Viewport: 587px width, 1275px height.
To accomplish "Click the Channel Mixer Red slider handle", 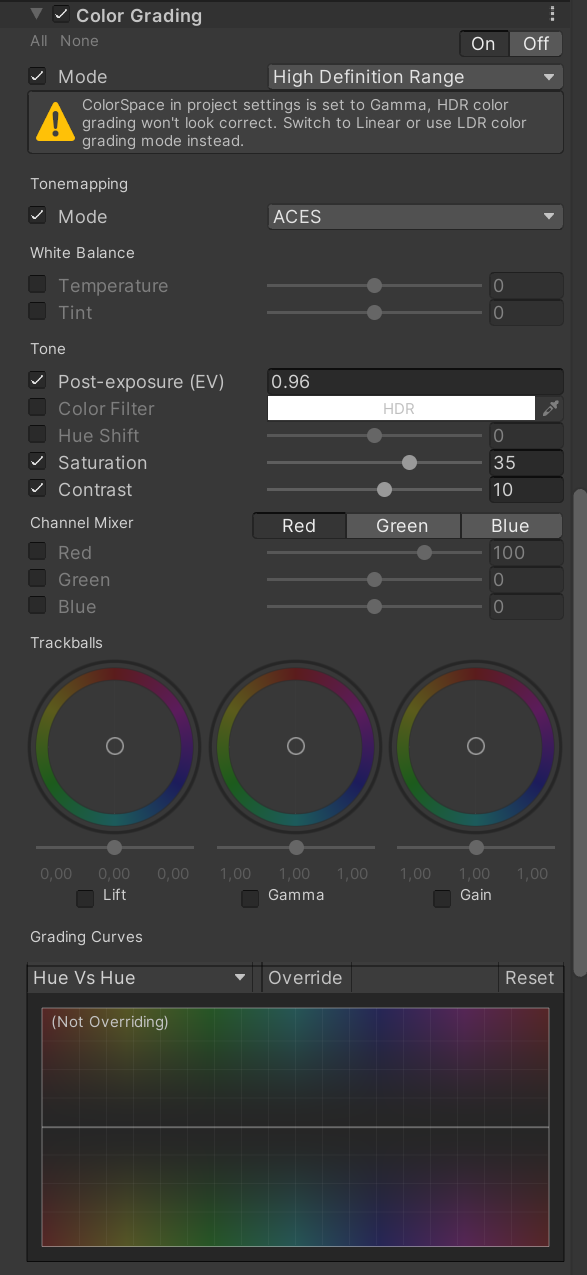I will click(424, 552).
